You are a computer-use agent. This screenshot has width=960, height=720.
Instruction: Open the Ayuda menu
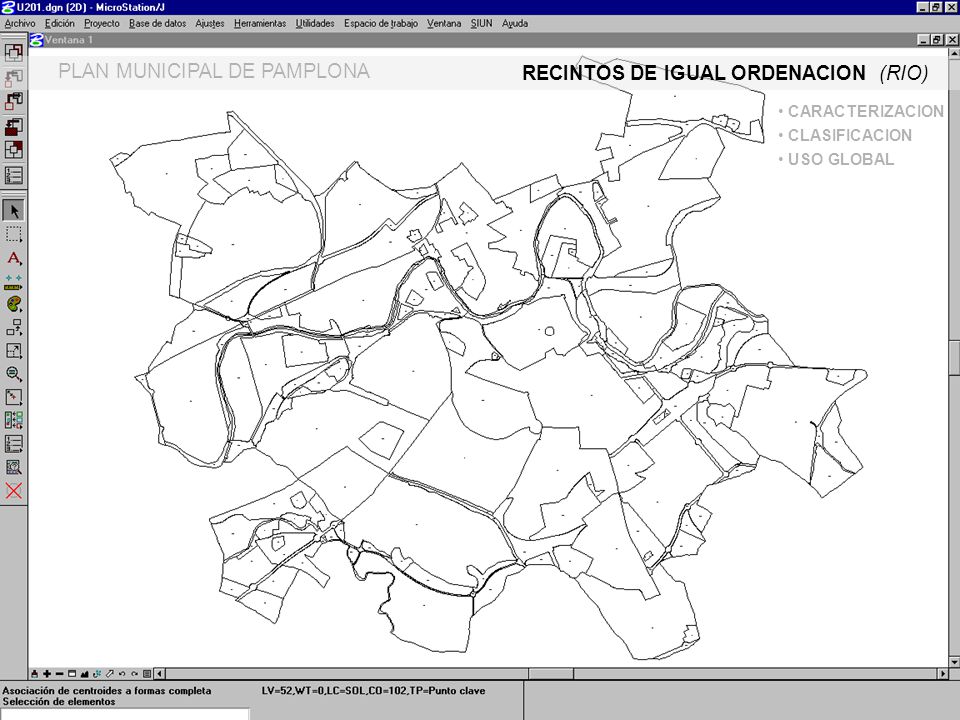tap(515, 23)
